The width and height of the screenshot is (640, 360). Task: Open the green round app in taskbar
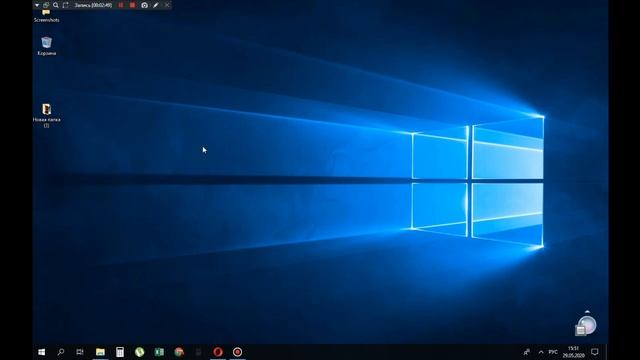[140, 352]
